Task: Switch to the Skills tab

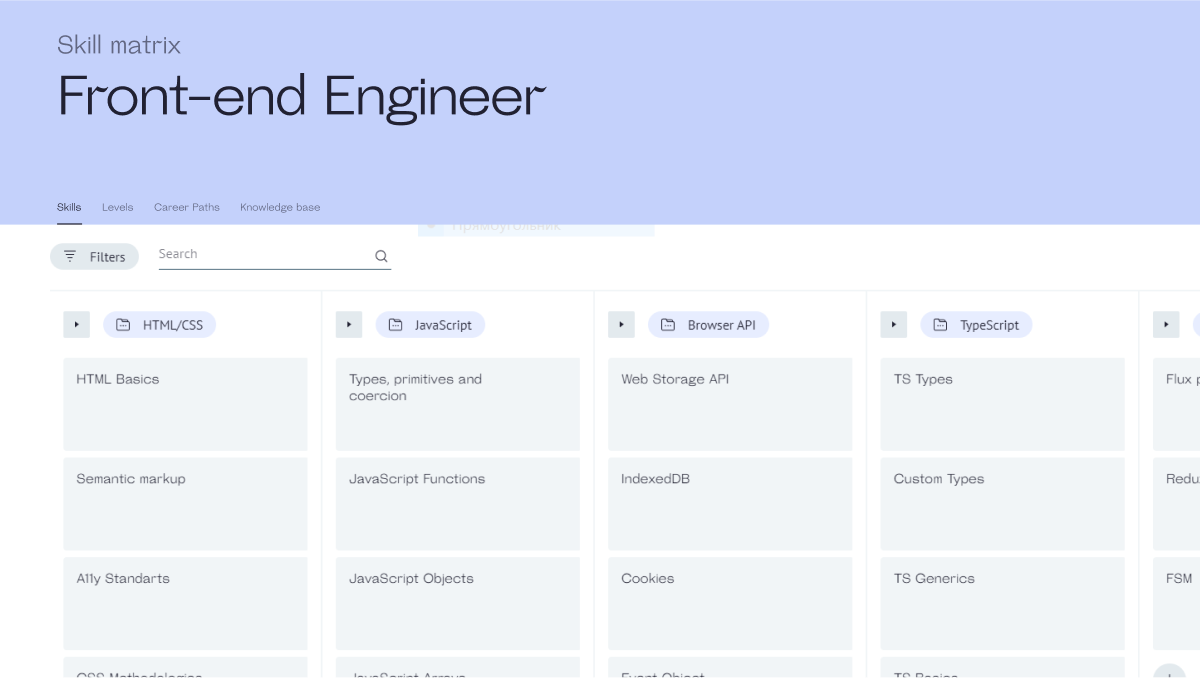Action: (x=69, y=207)
